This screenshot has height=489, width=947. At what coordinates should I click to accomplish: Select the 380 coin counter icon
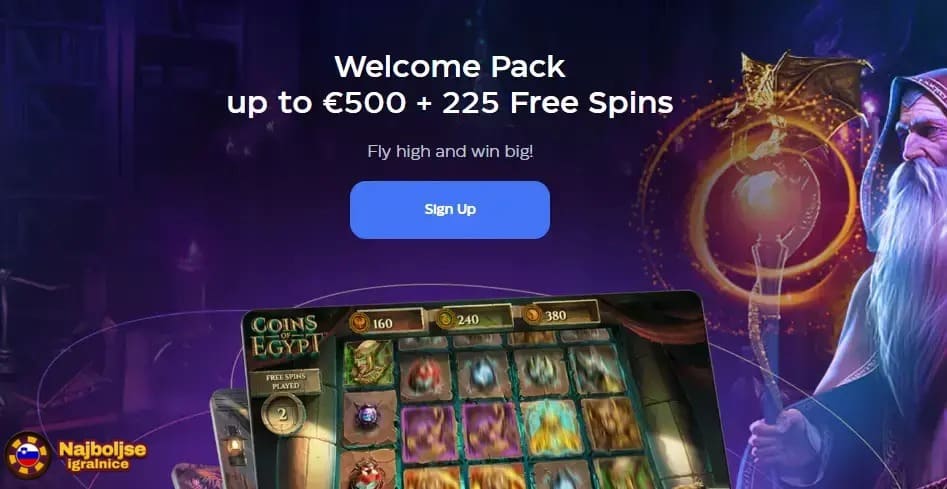coord(533,315)
